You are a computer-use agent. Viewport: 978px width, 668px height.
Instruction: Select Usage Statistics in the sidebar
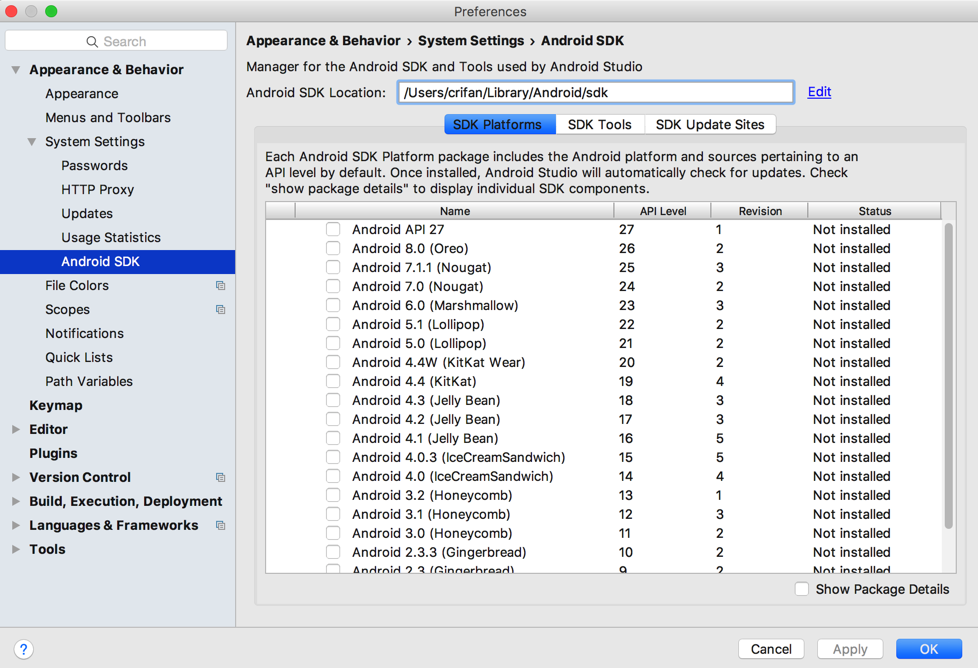tap(110, 238)
